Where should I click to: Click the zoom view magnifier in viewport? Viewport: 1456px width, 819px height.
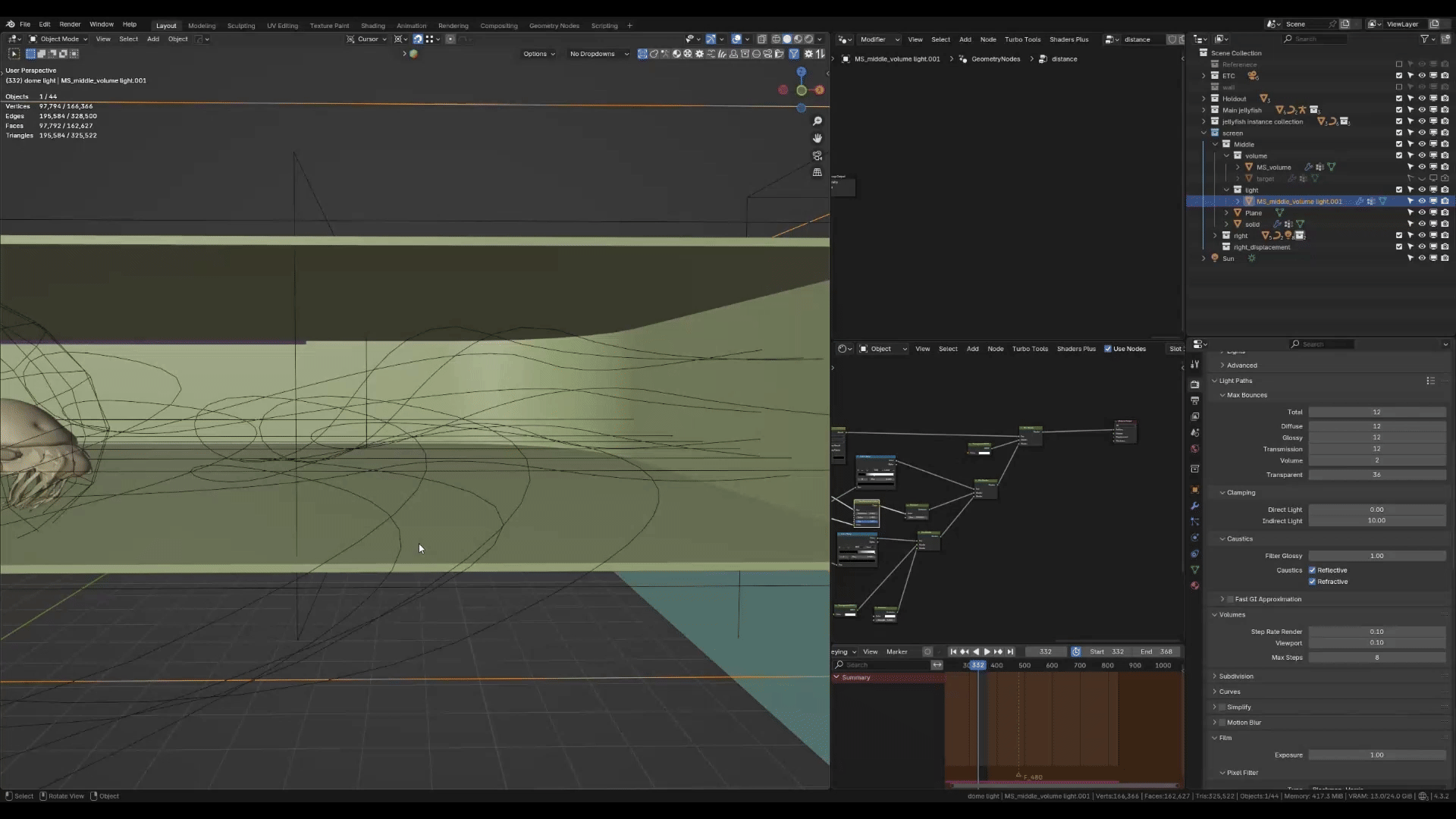coord(817,121)
